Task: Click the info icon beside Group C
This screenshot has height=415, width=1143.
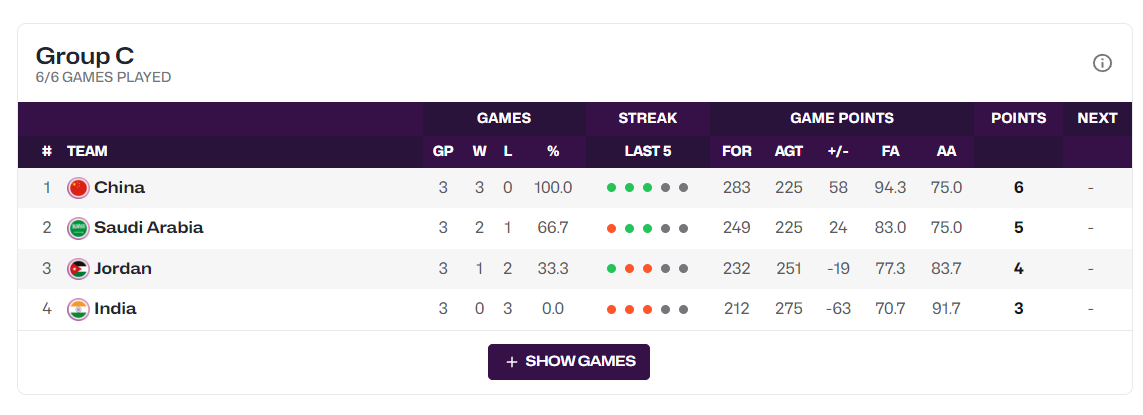Action: point(1102,63)
